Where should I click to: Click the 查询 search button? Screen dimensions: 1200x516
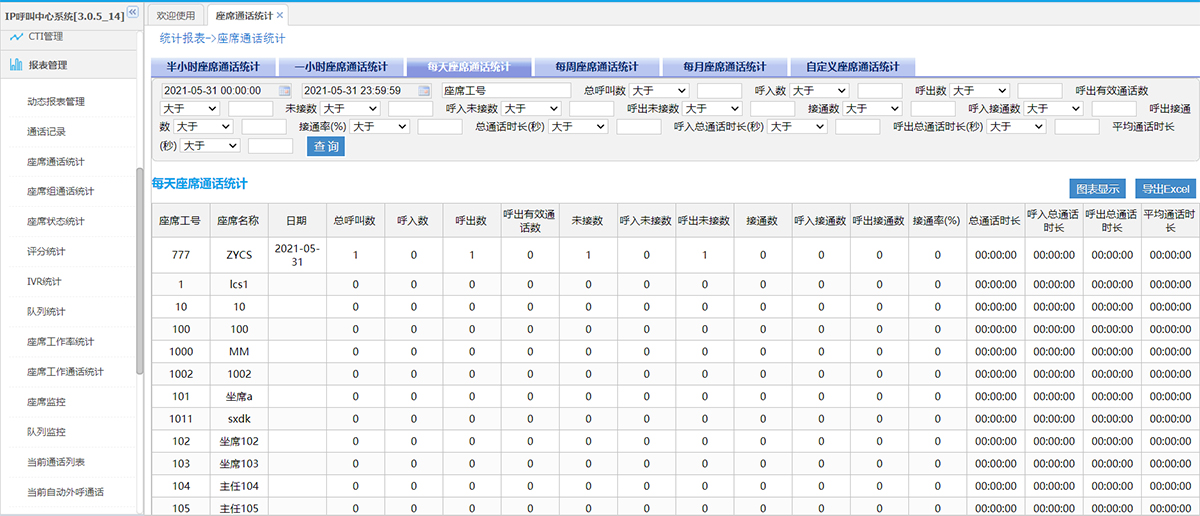pos(326,146)
